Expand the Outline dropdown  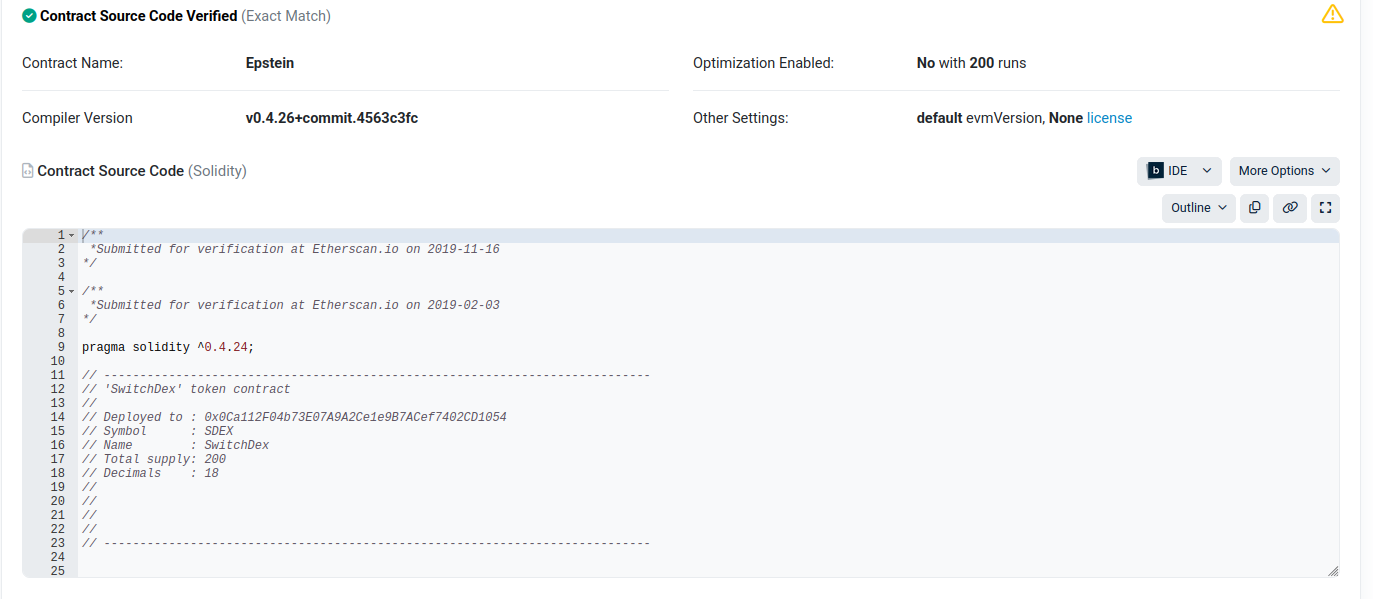tap(1199, 208)
